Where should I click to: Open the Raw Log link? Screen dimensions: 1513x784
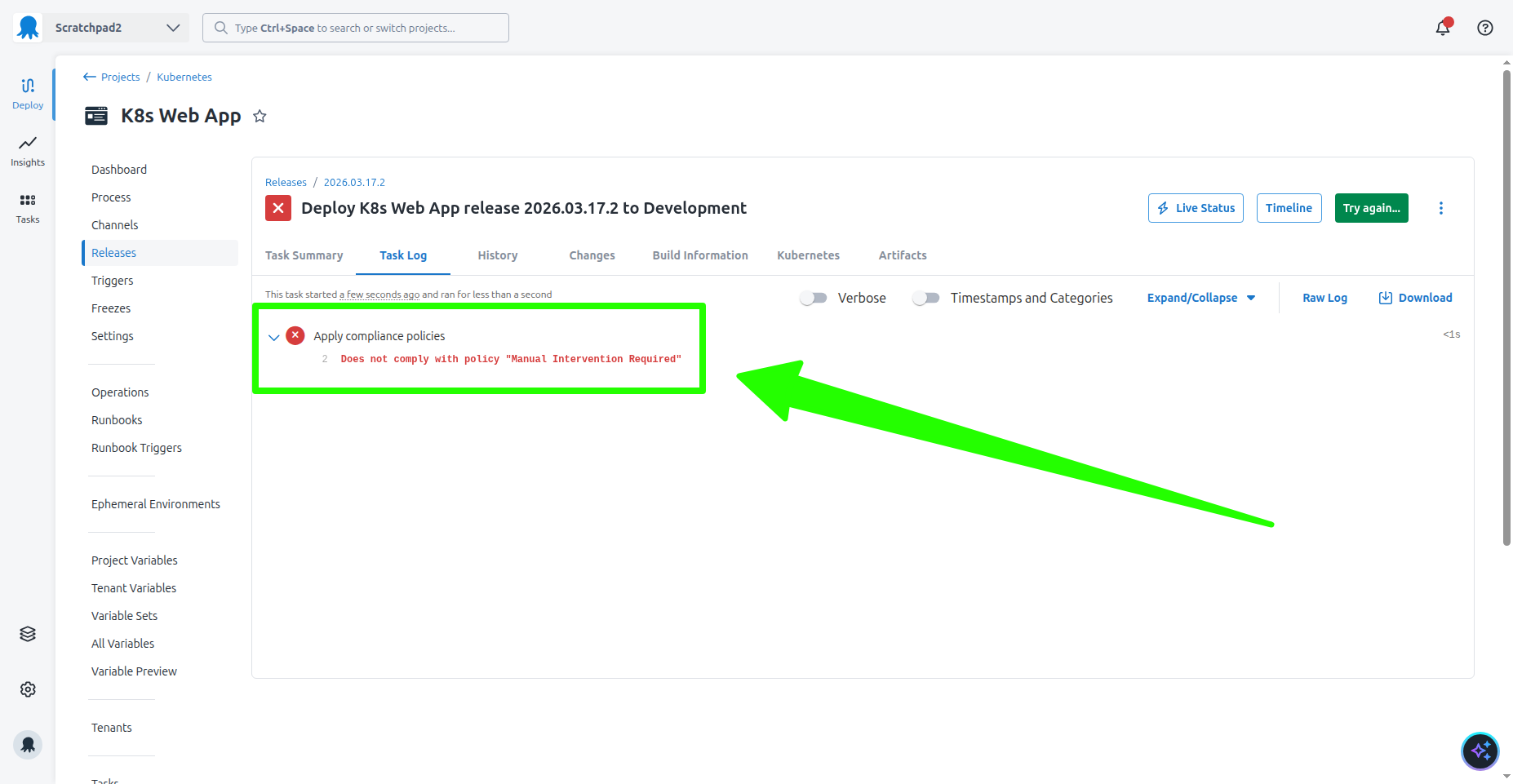(1324, 299)
